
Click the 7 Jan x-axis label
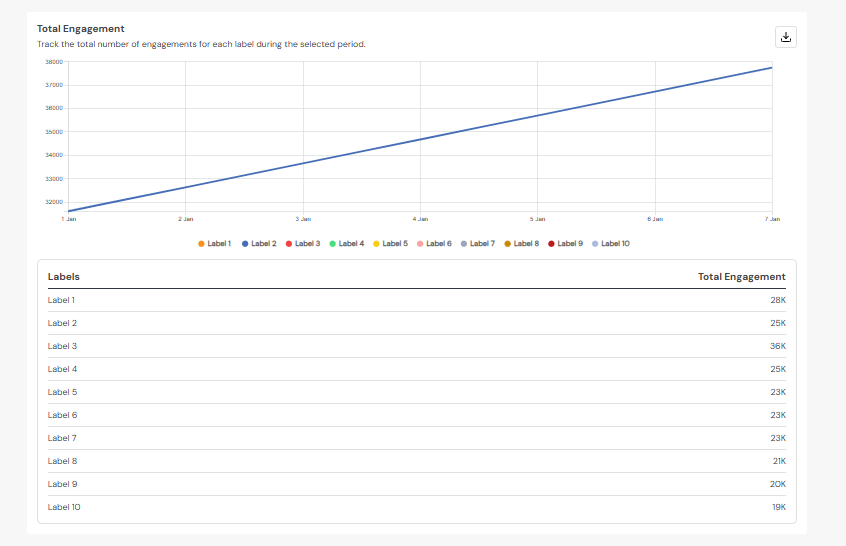pos(772,219)
